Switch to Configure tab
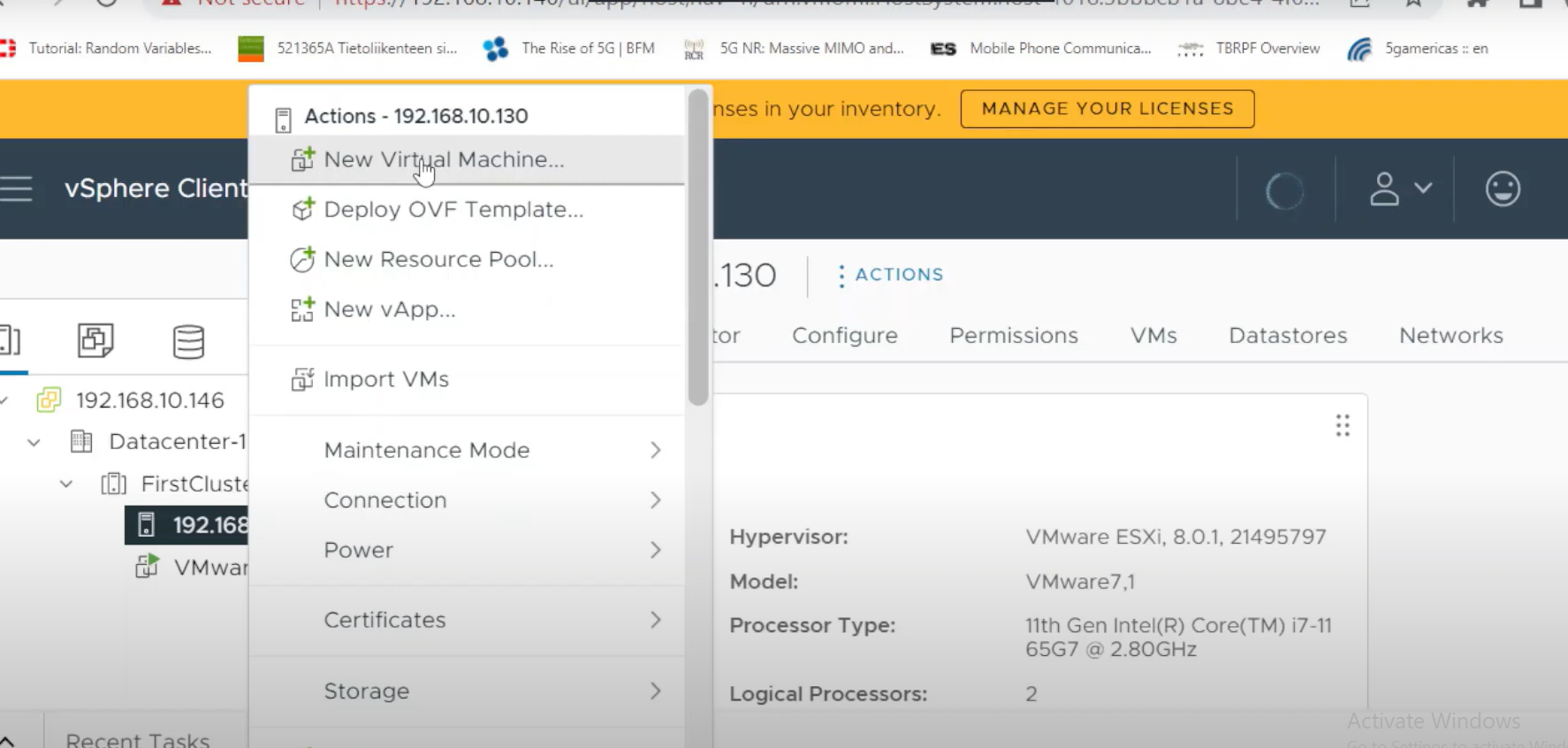The height and width of the screenshot is (748, 1568). coord(845,336)
